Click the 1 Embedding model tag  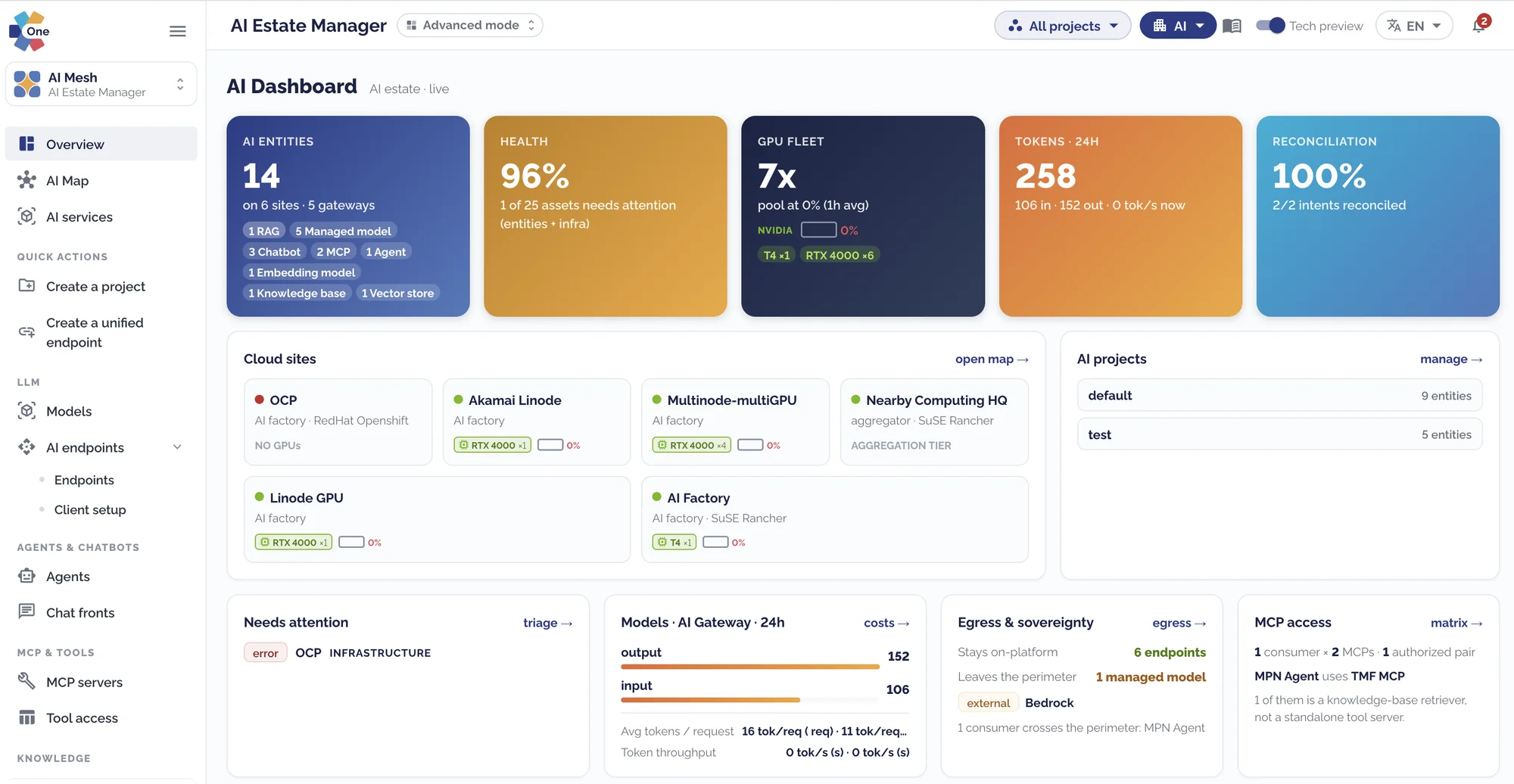point(301,272)
